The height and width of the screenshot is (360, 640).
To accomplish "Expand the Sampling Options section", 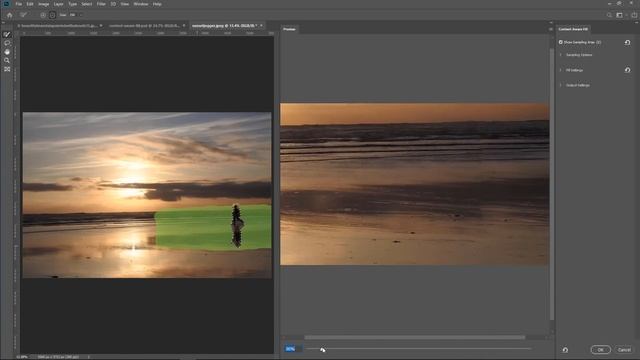I will tap(560, 55).
